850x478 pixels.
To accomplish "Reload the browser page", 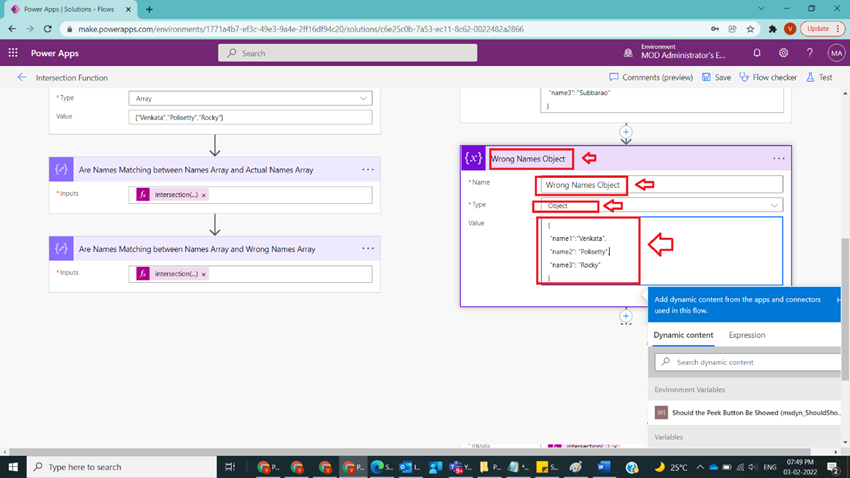I will tap(48, 29).
